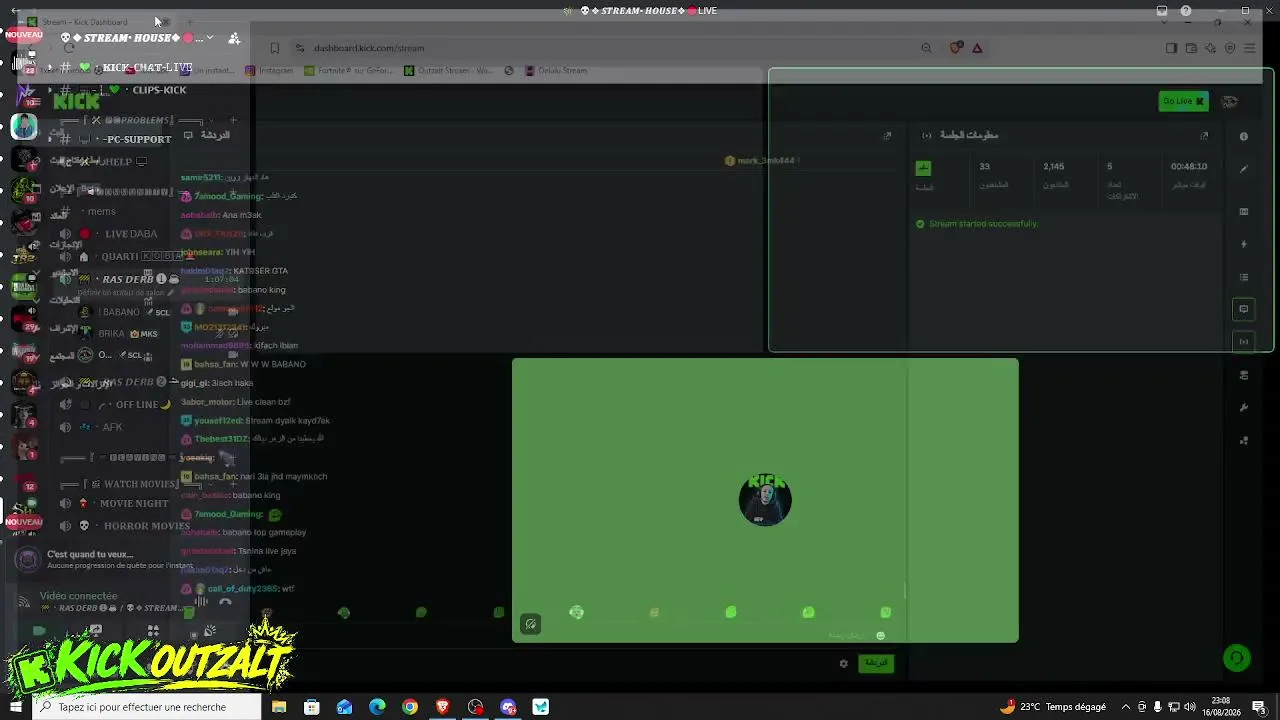Toggle the Discord camera button

40,631
